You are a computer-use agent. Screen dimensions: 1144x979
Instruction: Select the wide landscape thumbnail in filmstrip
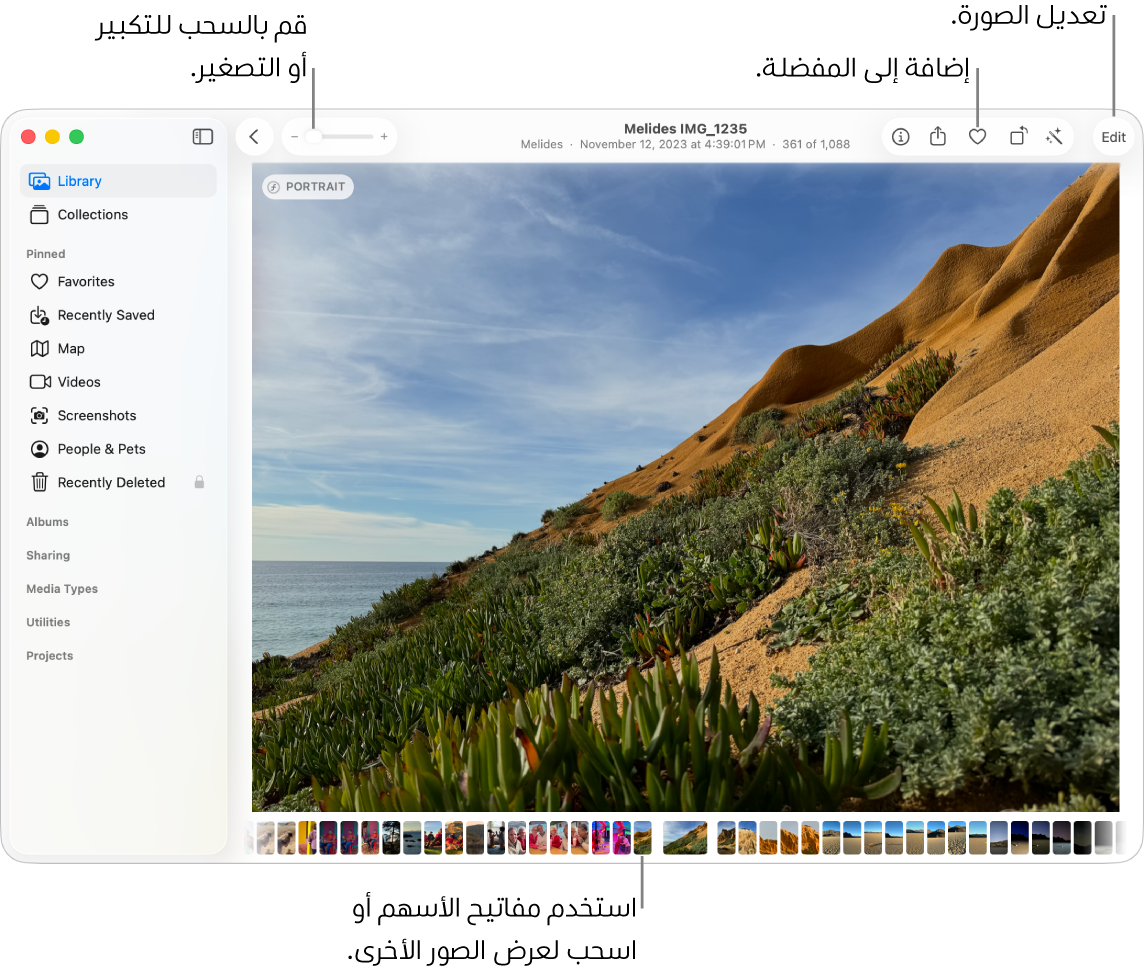pos(685,838)
